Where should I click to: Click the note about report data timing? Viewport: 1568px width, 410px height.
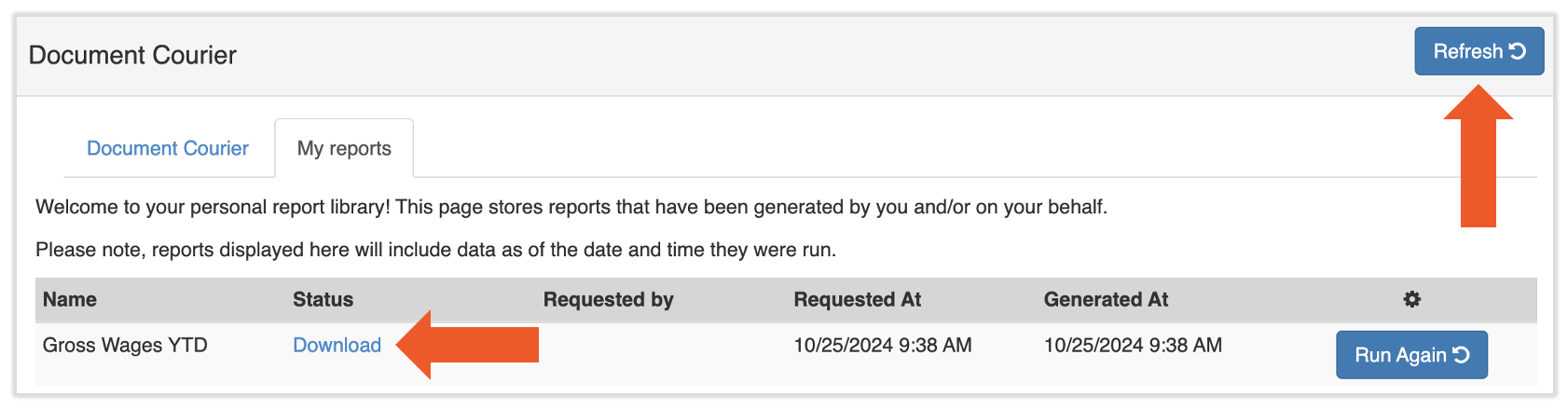435,250
